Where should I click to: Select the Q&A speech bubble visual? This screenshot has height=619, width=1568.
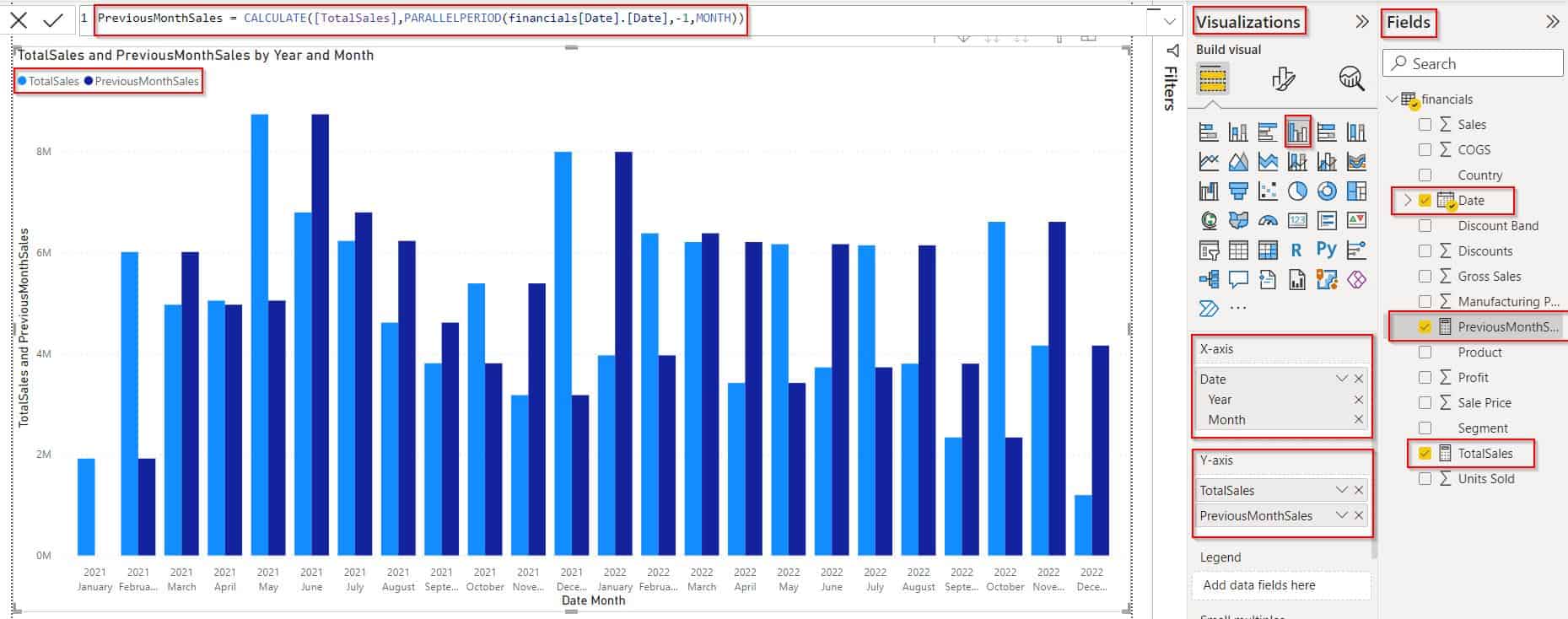(1238, 280)
